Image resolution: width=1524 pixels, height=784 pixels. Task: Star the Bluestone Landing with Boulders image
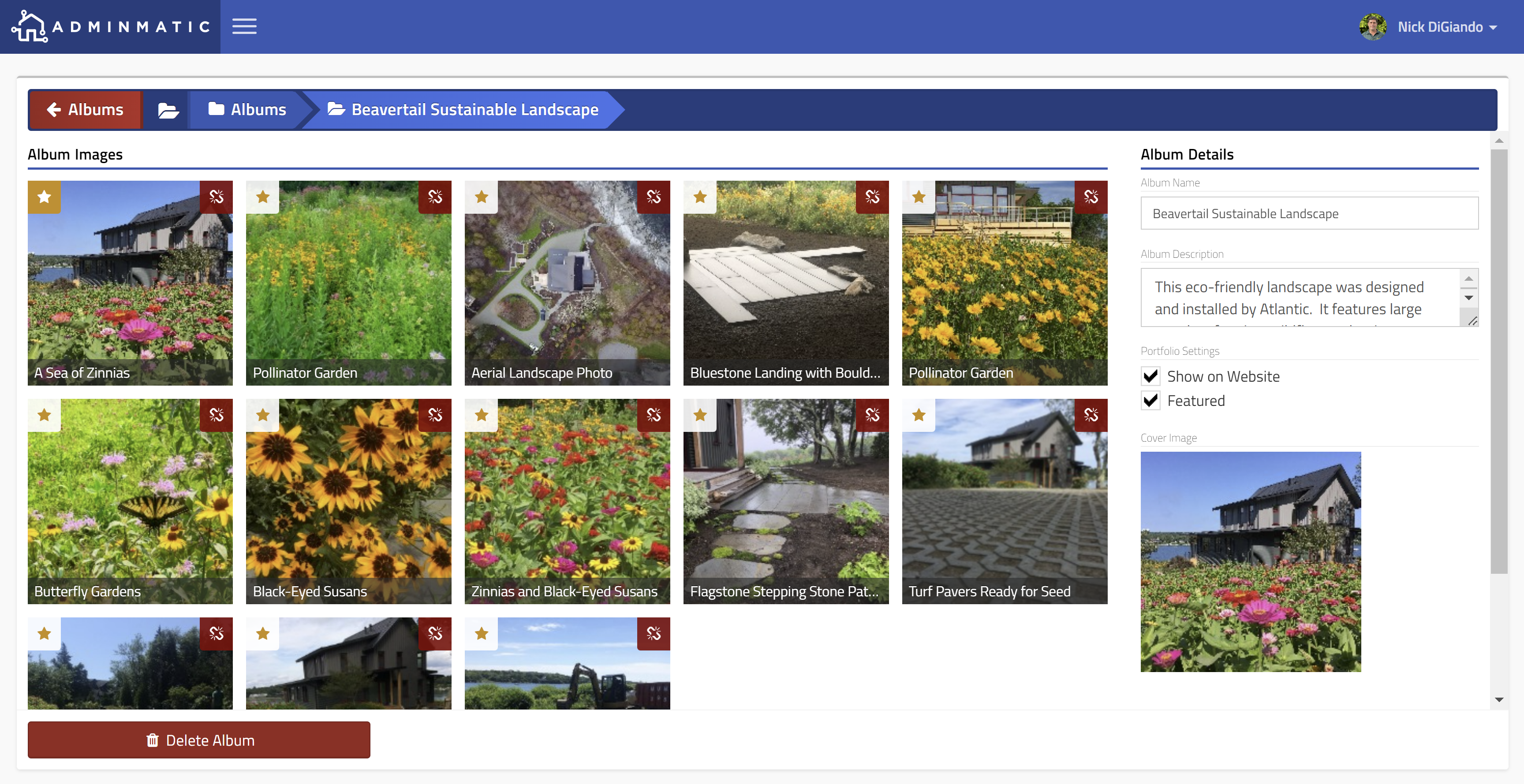coord(700,197)
